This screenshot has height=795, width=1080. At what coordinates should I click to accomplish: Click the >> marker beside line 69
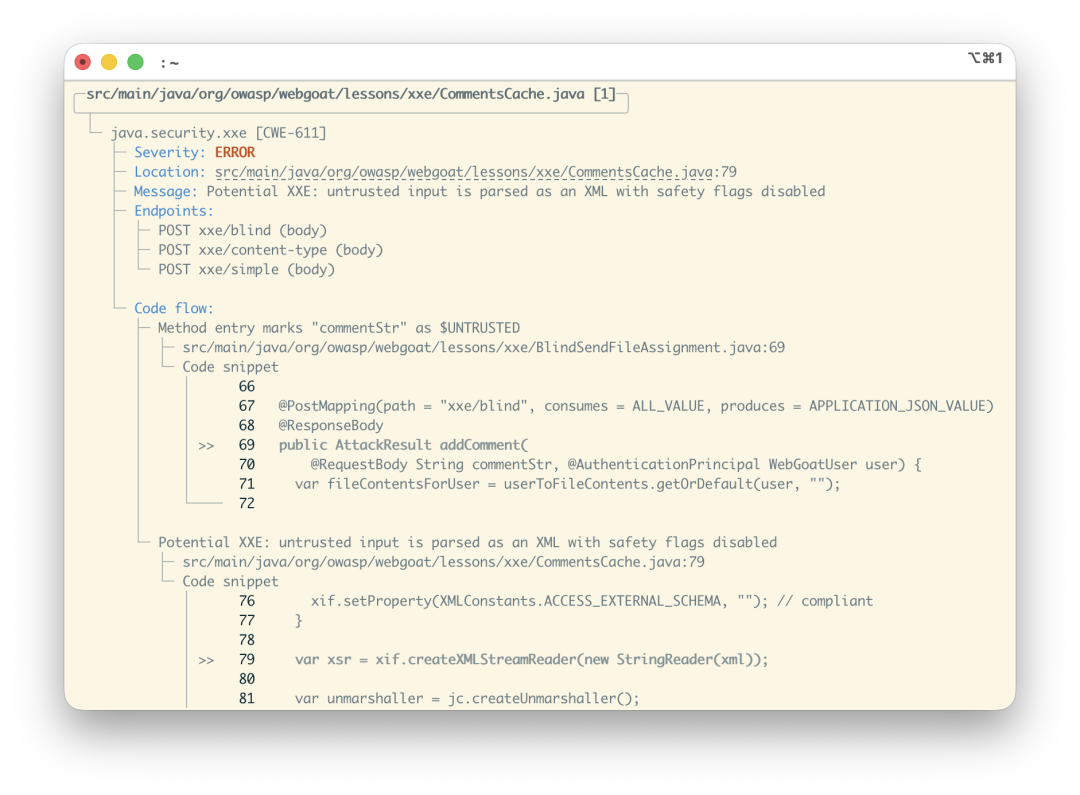click(206, 446)
